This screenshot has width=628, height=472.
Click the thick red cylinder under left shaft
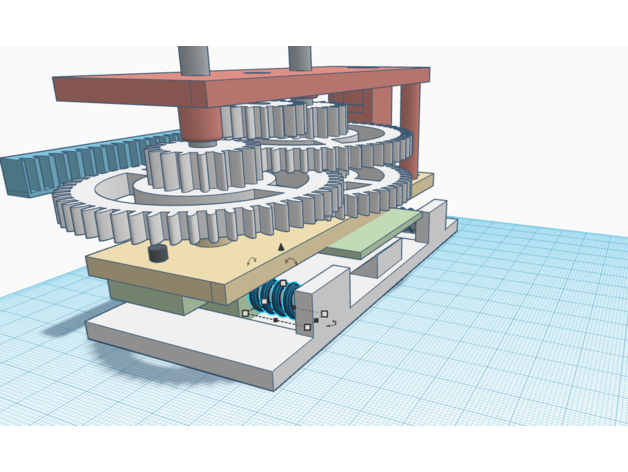[x=198, y=124]
